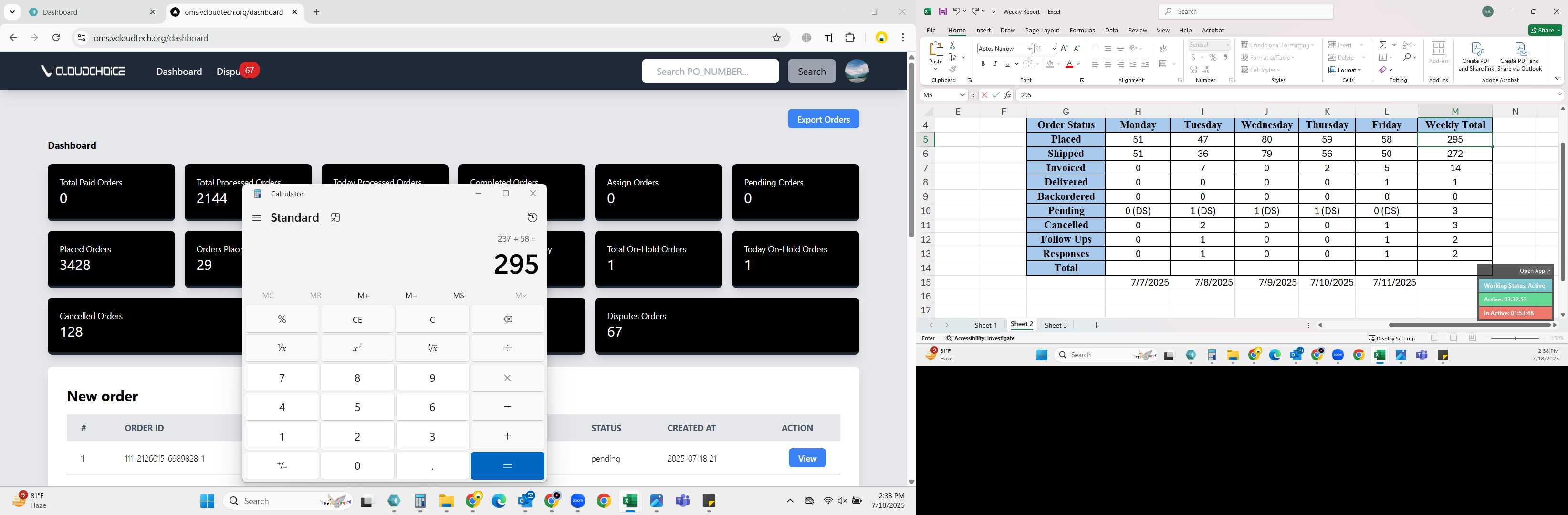Click user profile avatar on dashboard
This screenshot has width=1568, height=515.
click(x=857, y=71)
